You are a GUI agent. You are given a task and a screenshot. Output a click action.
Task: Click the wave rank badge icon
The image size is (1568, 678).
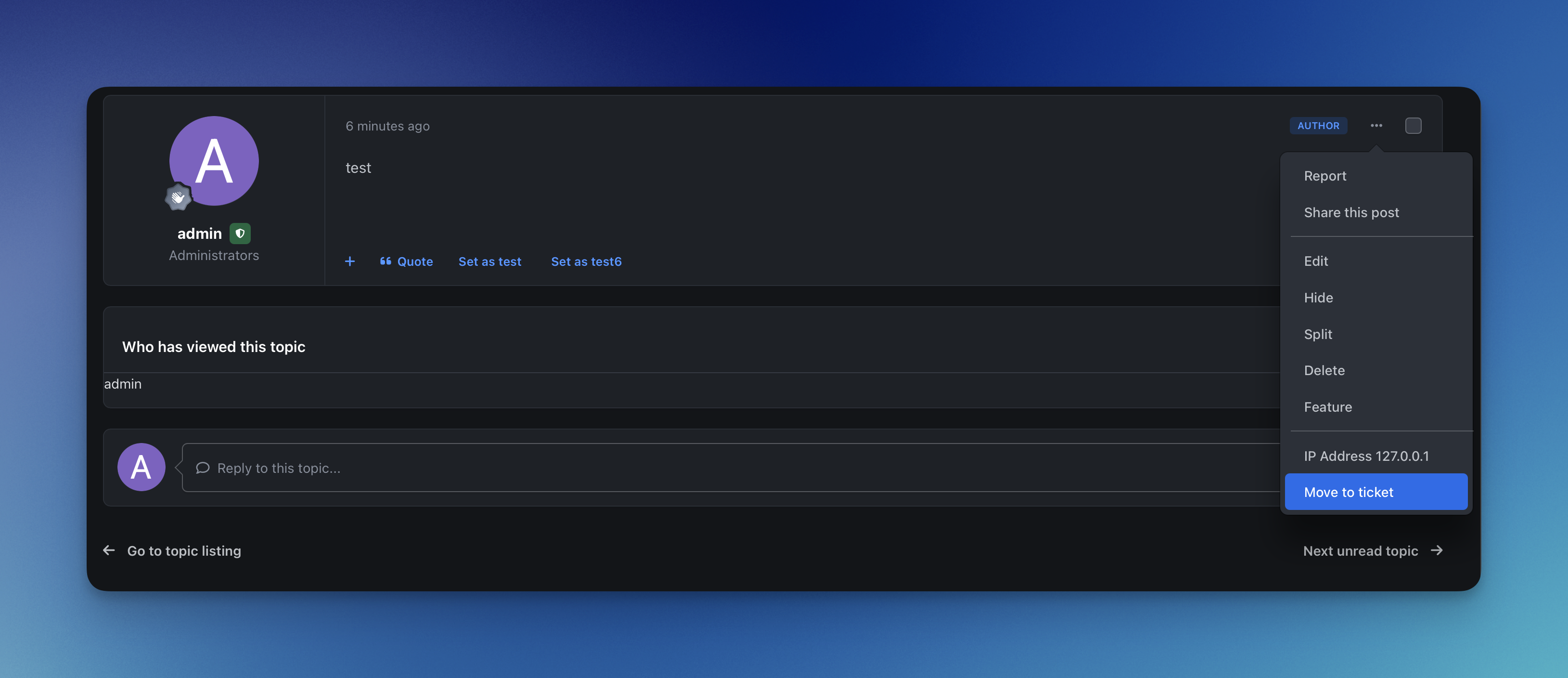178,197
